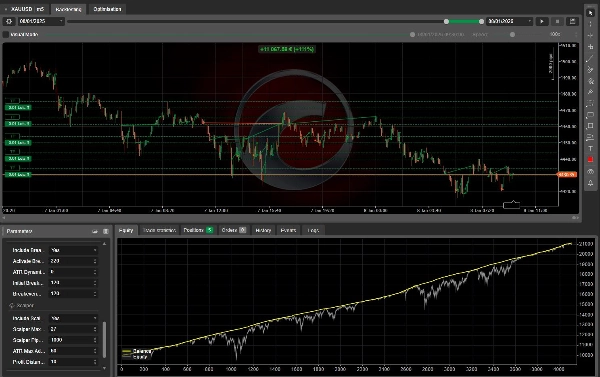The width and height of the screenshot is (600, 377).
Task: Open the Events tab
Action: point(288,230)
